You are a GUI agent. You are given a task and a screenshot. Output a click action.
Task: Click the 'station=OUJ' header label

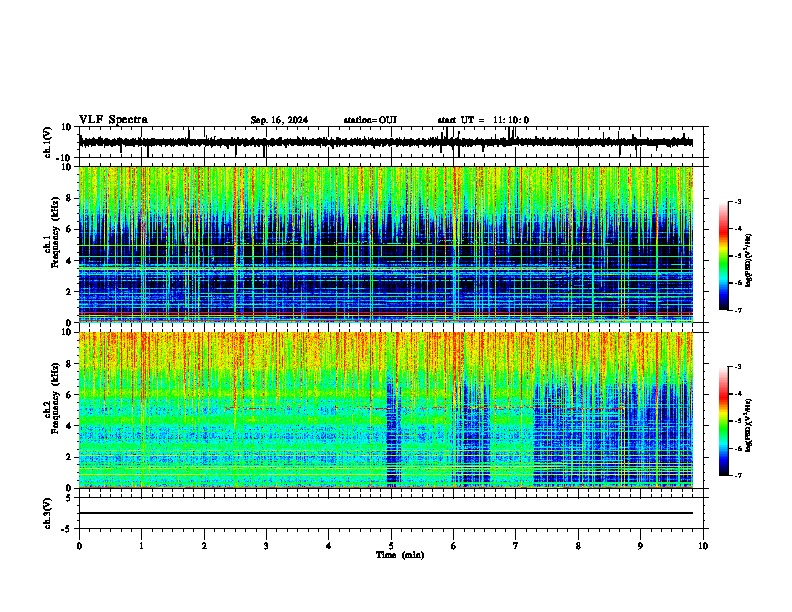click(x=370, y=120)
